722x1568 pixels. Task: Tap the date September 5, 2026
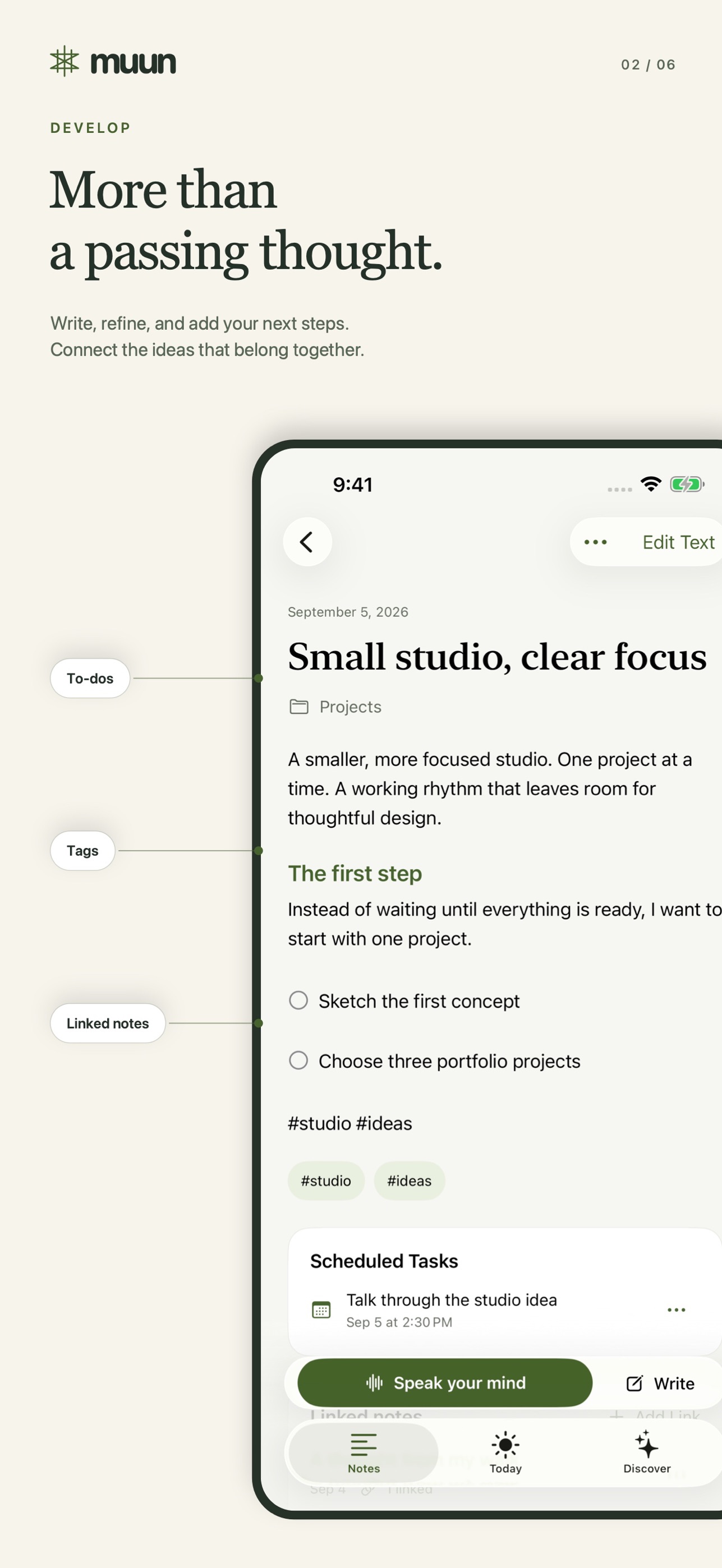(348, 612)
